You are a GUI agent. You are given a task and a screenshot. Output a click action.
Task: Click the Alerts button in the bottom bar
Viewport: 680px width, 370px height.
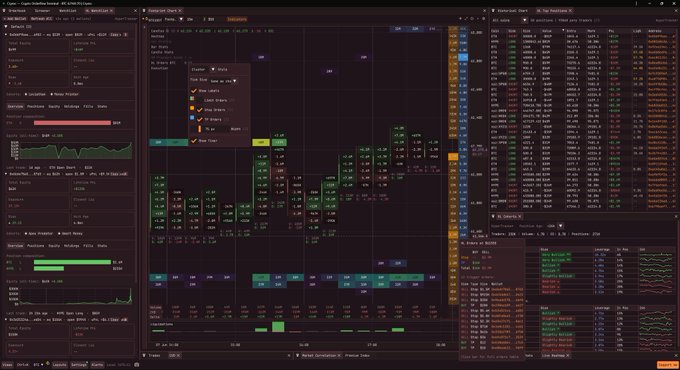97,365
